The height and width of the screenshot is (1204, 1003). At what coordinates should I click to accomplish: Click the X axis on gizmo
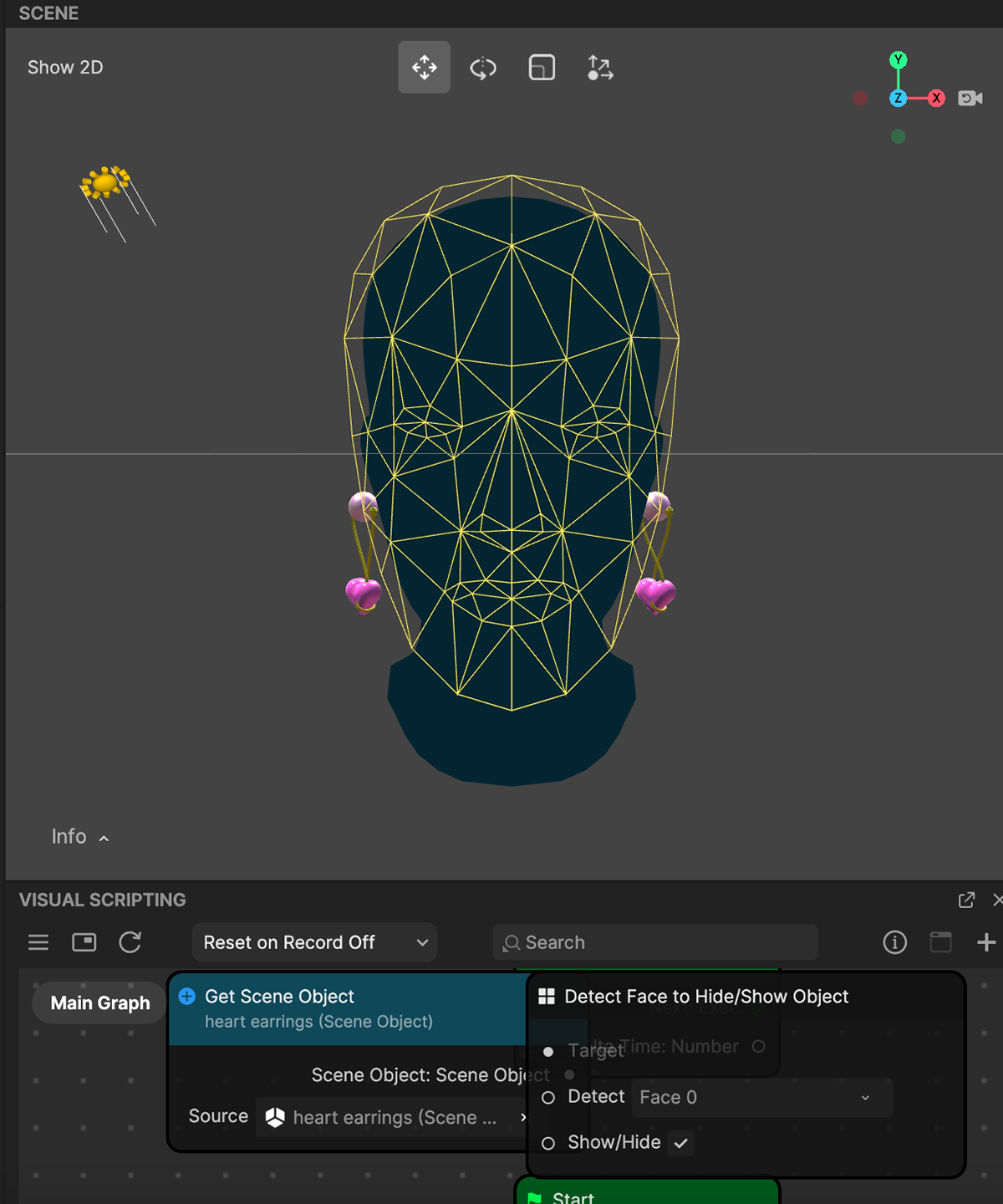(937, 98)
